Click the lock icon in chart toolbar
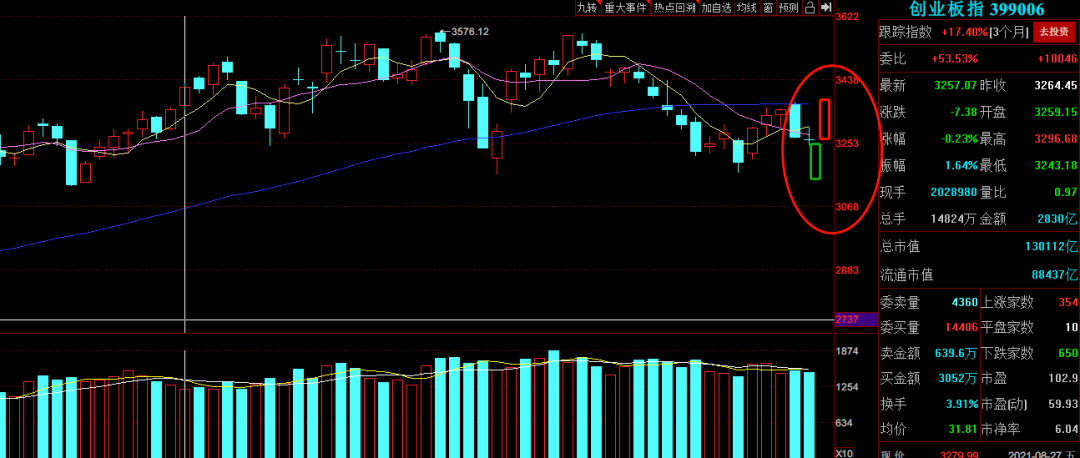Viewport: 1080px width, 458px height. click(810, 8)
